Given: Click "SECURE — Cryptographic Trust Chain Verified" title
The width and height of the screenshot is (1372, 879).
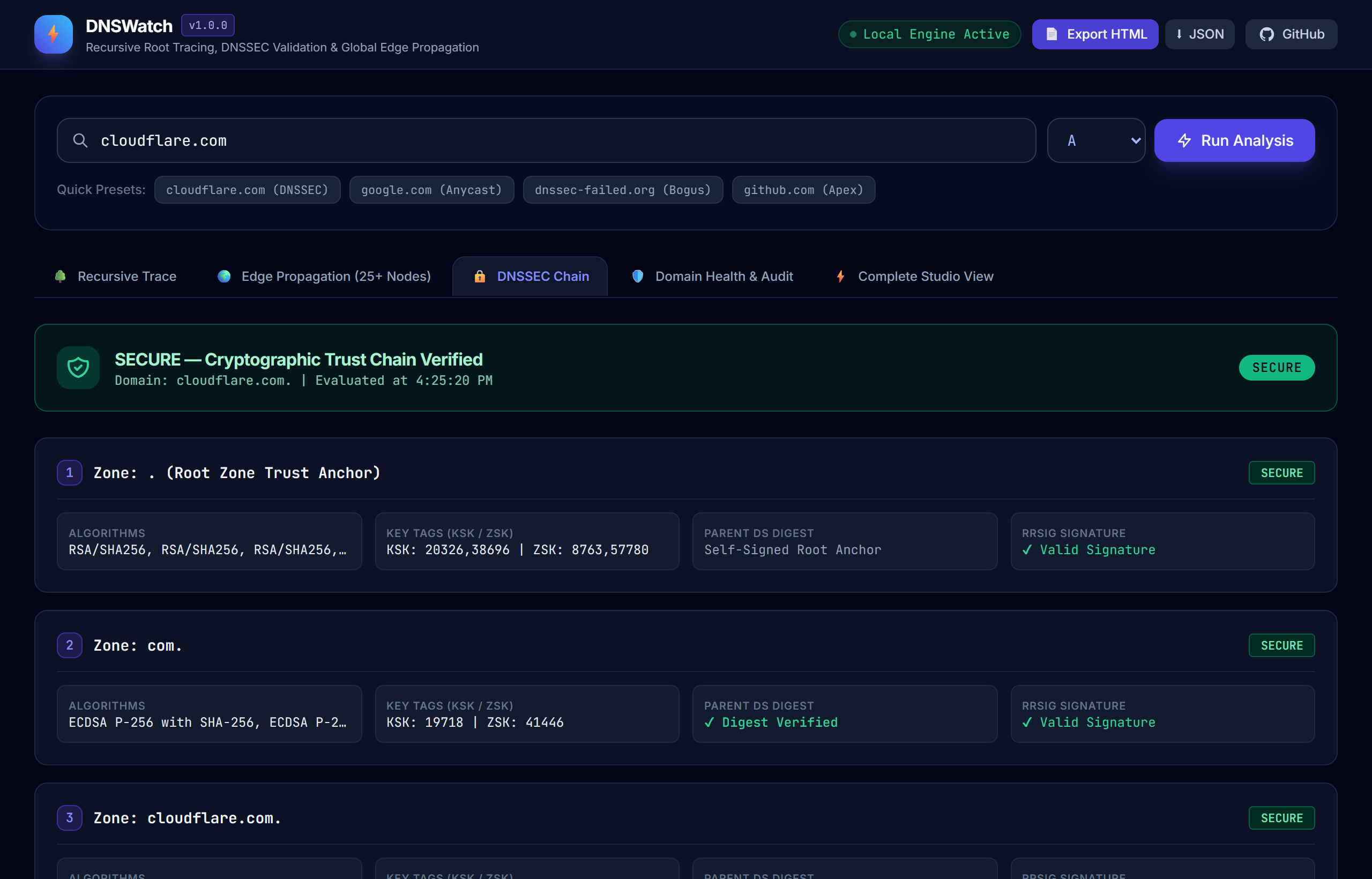Looking at the screenshot, I should (x=299, y=359).
